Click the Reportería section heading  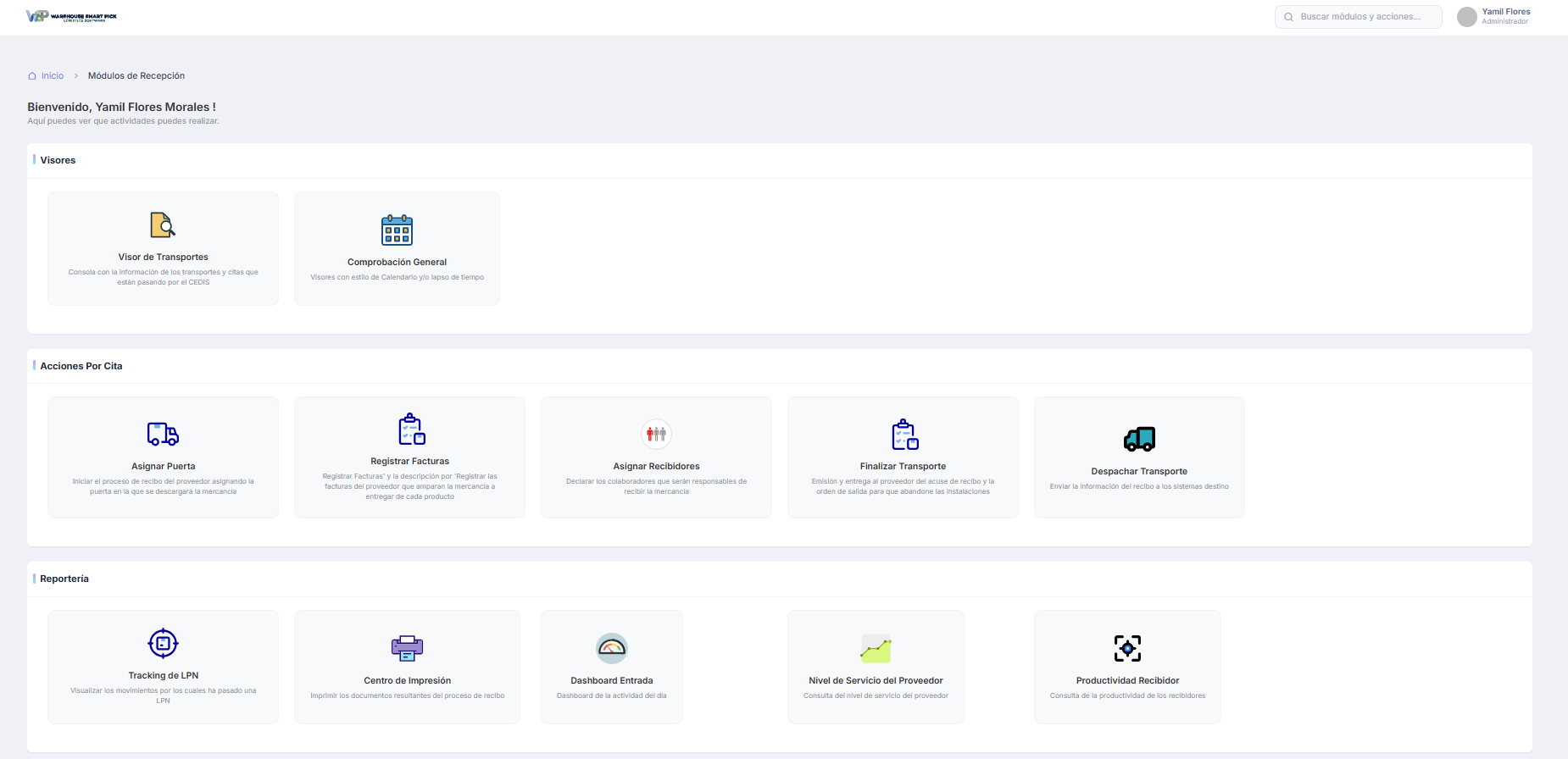tap(64, 579)
